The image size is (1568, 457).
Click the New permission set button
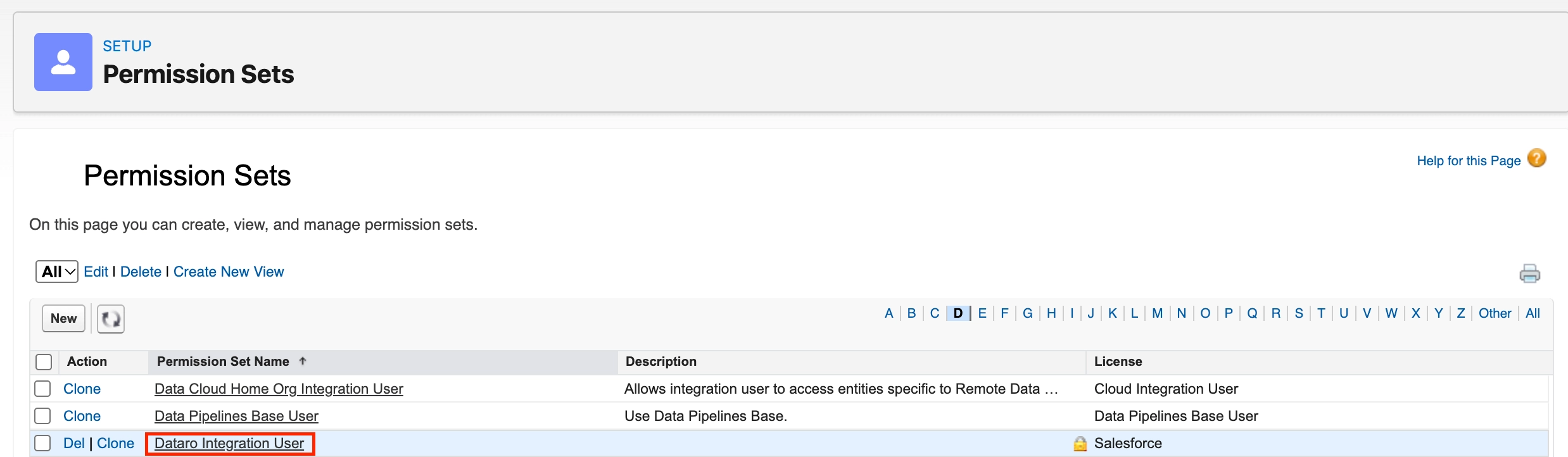tap(63, 318)
